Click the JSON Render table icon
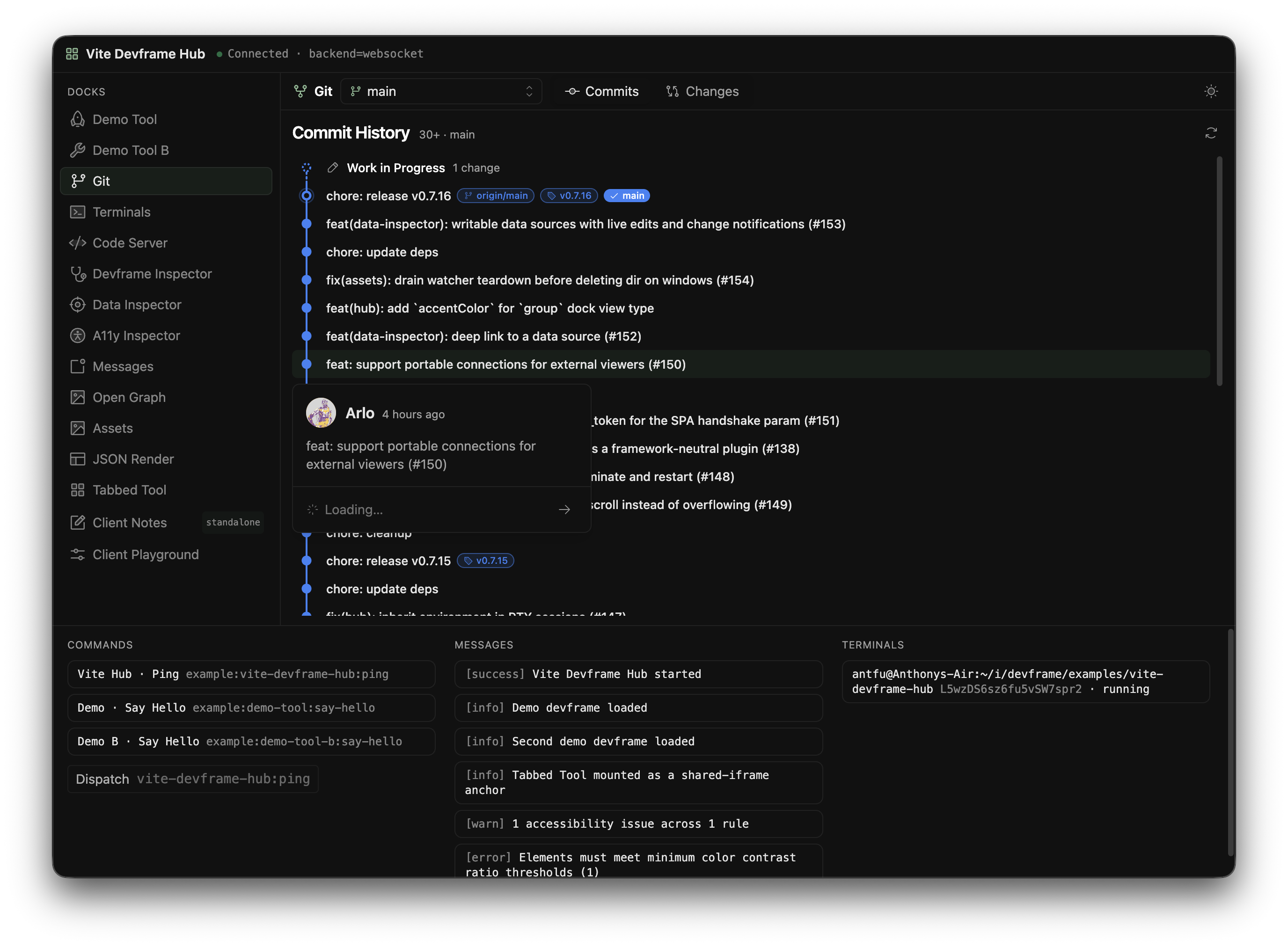This screenshot has width=1288, height=947. pos(77,459)
